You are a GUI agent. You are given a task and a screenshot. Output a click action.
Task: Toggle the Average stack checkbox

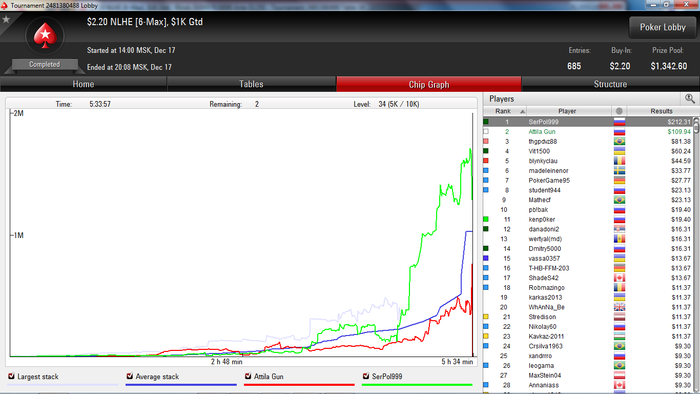130,376
